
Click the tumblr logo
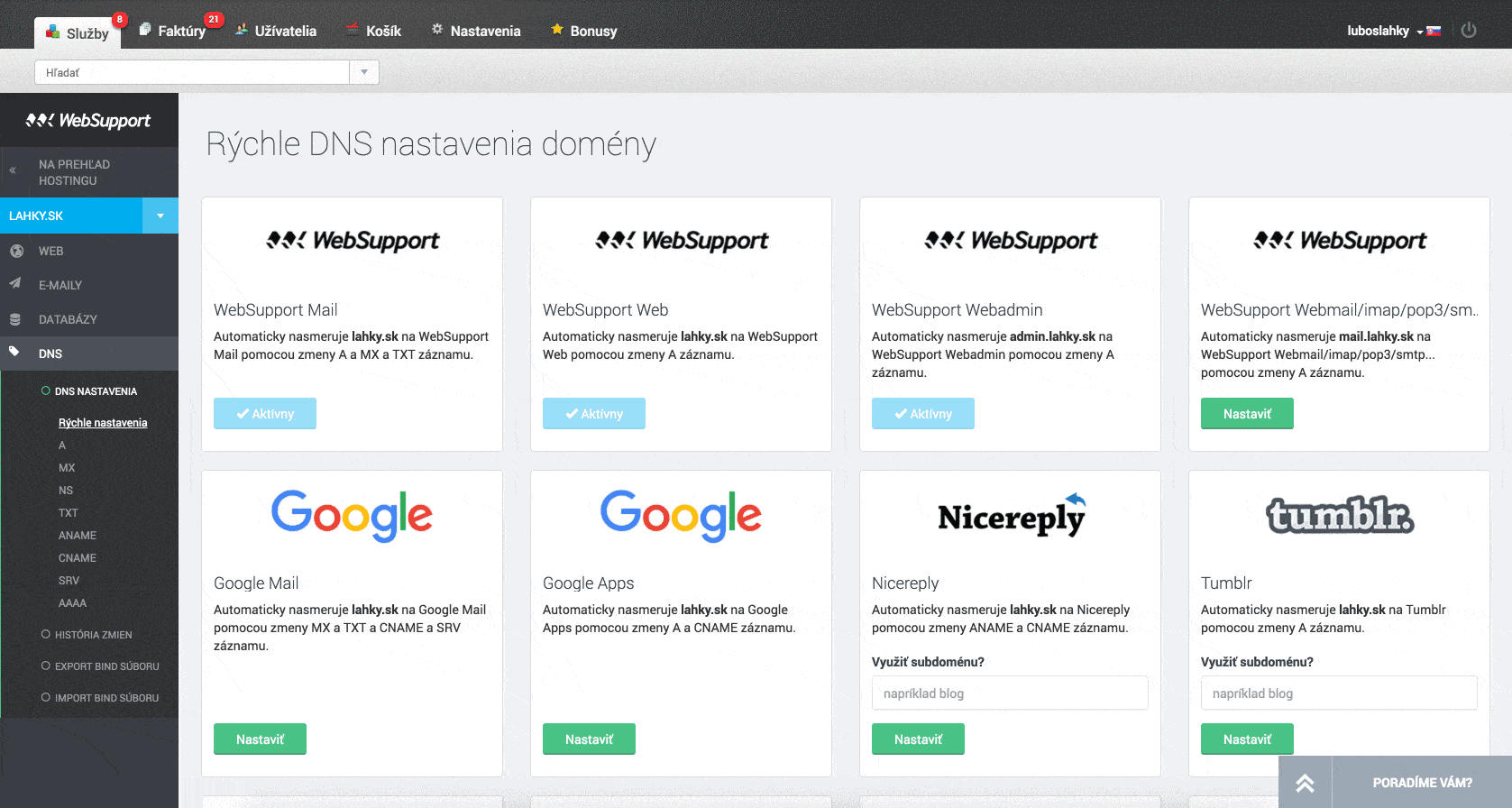tap(1340, 515)
